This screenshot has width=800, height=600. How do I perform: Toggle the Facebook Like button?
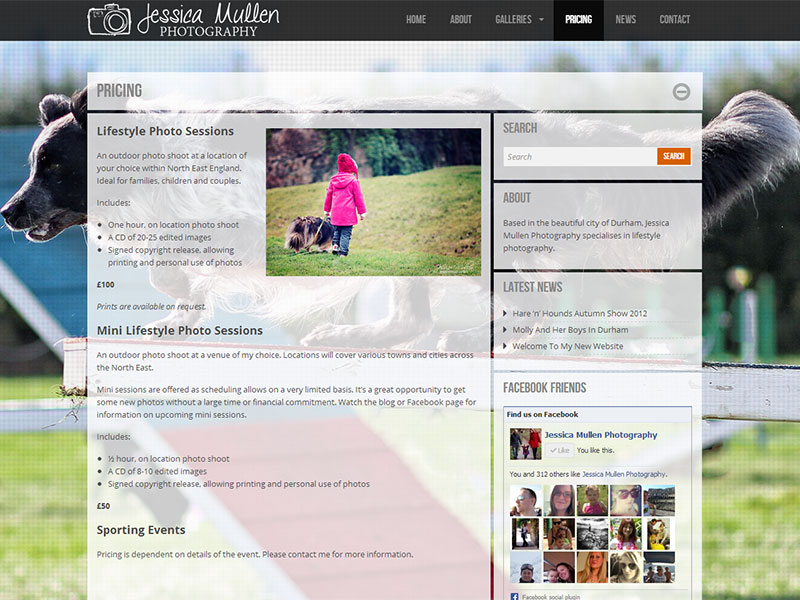(x=560, y=450)
